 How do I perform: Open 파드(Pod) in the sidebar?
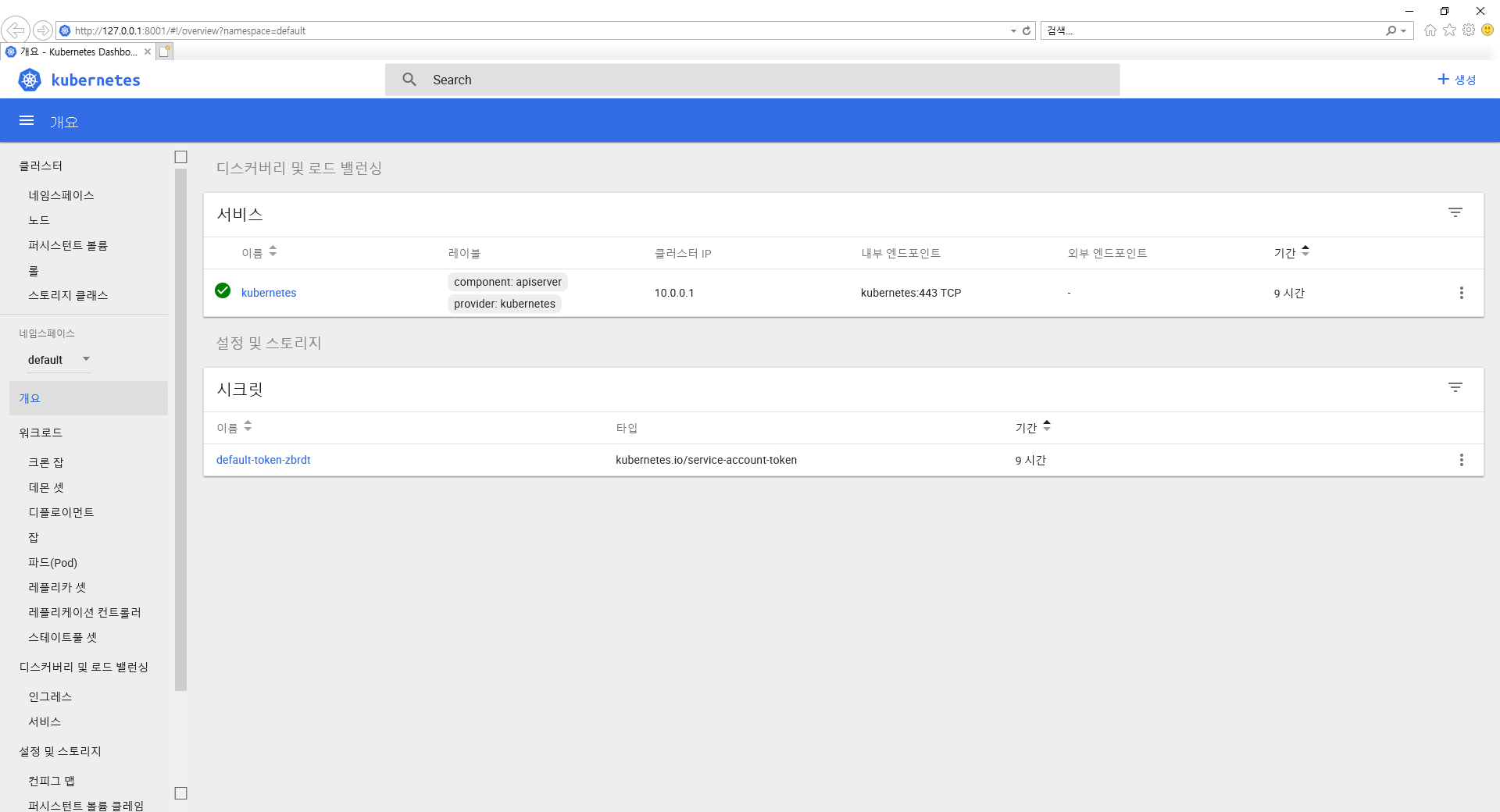point(52,562)
